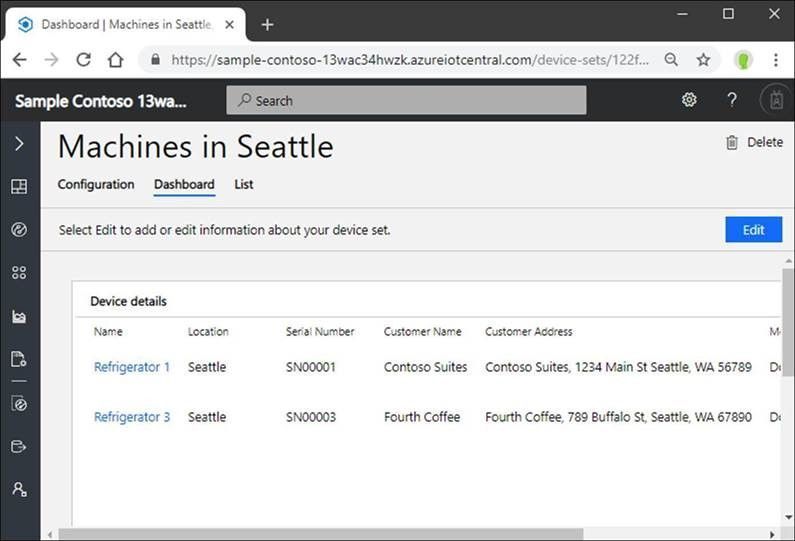Expand the left navigation menu chevron
Screen dimensions: 795x541
pyautogui.click(x=19, y=143)
